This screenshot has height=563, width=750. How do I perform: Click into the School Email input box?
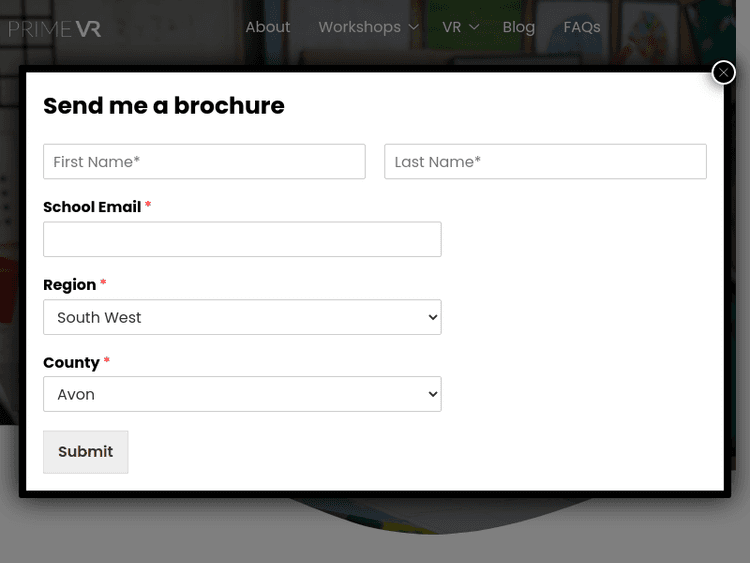pos(242,239)
